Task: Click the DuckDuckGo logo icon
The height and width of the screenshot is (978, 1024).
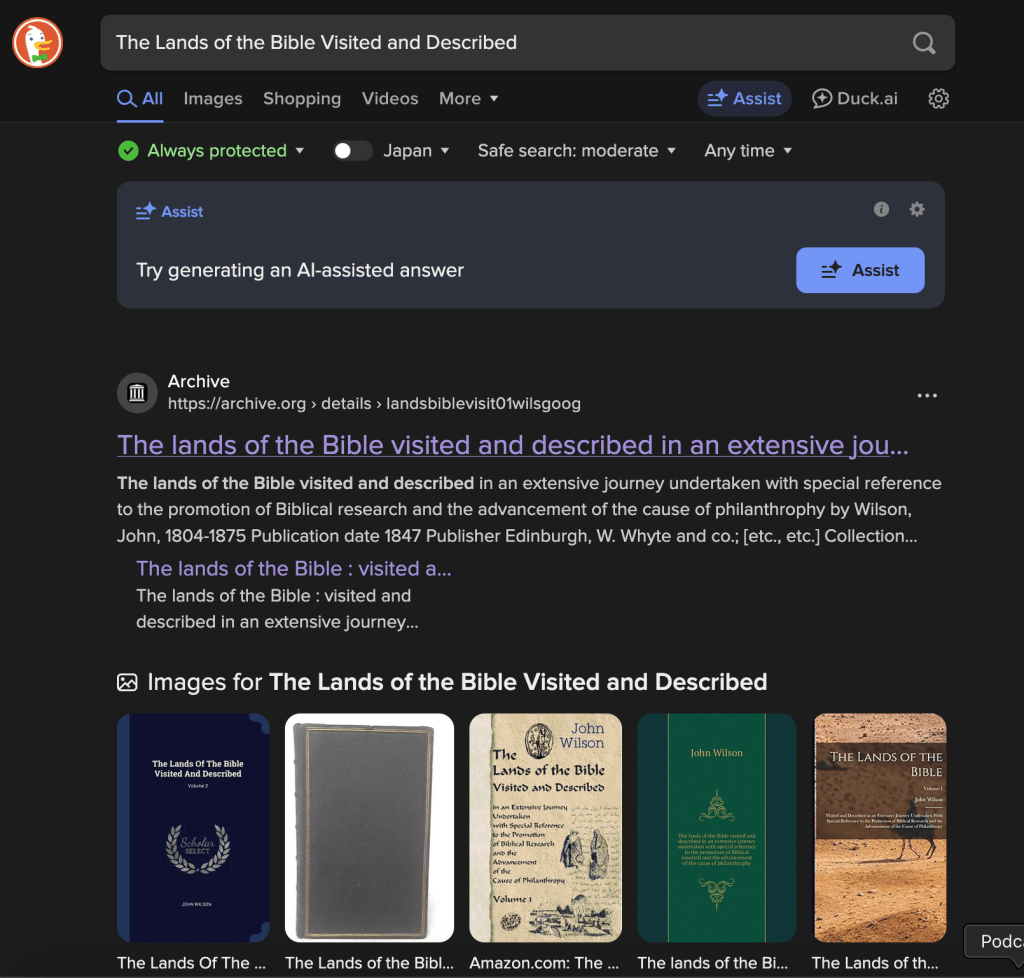Action: coord(38,43)
